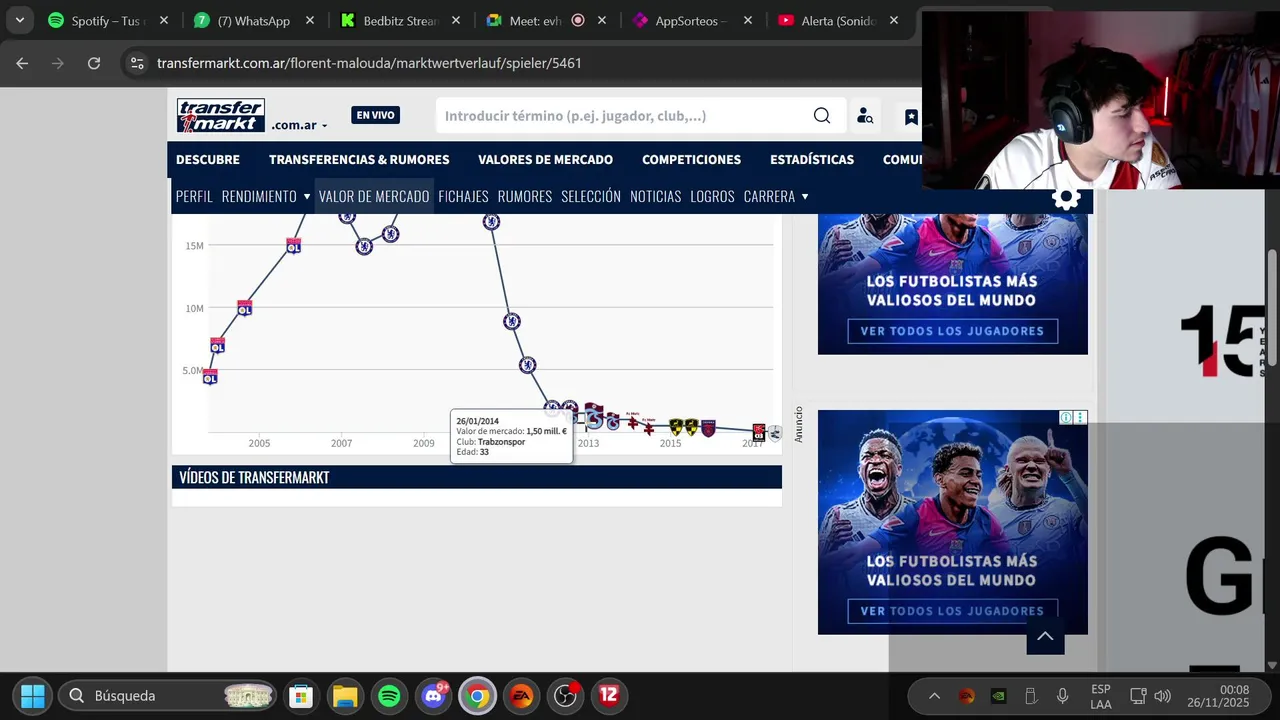Open Microsoft Store from taskbar
This screenshot has height=720, width=1280.
click(299, 695)
